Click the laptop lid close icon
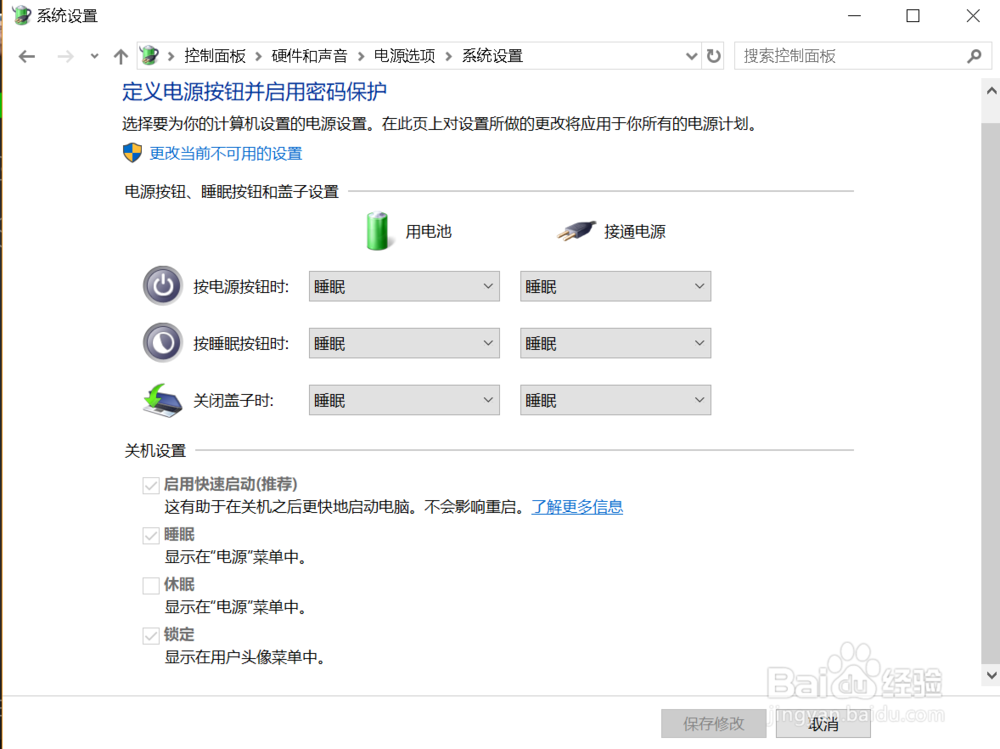 pos(163,400)
